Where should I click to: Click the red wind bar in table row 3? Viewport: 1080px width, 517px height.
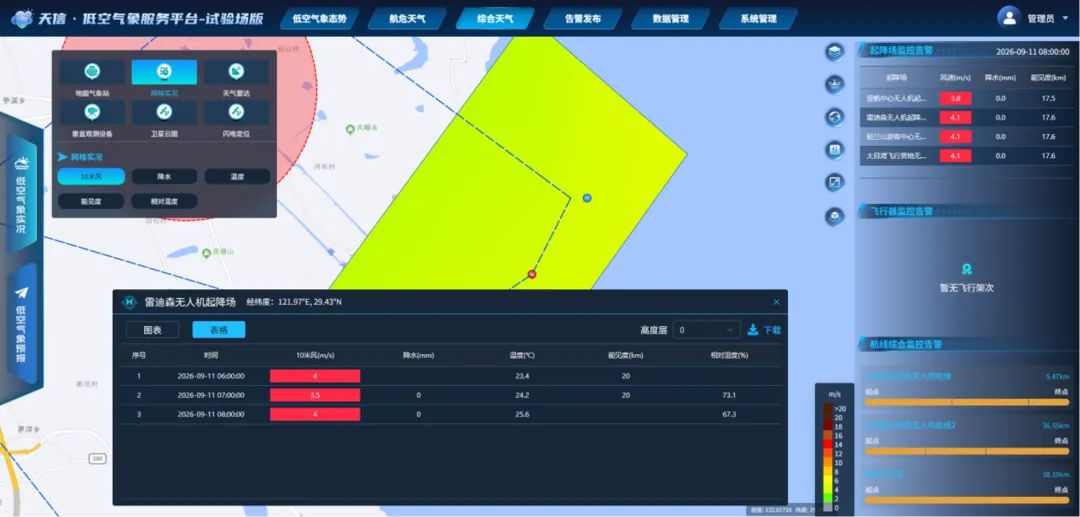[x=315, y=414]
